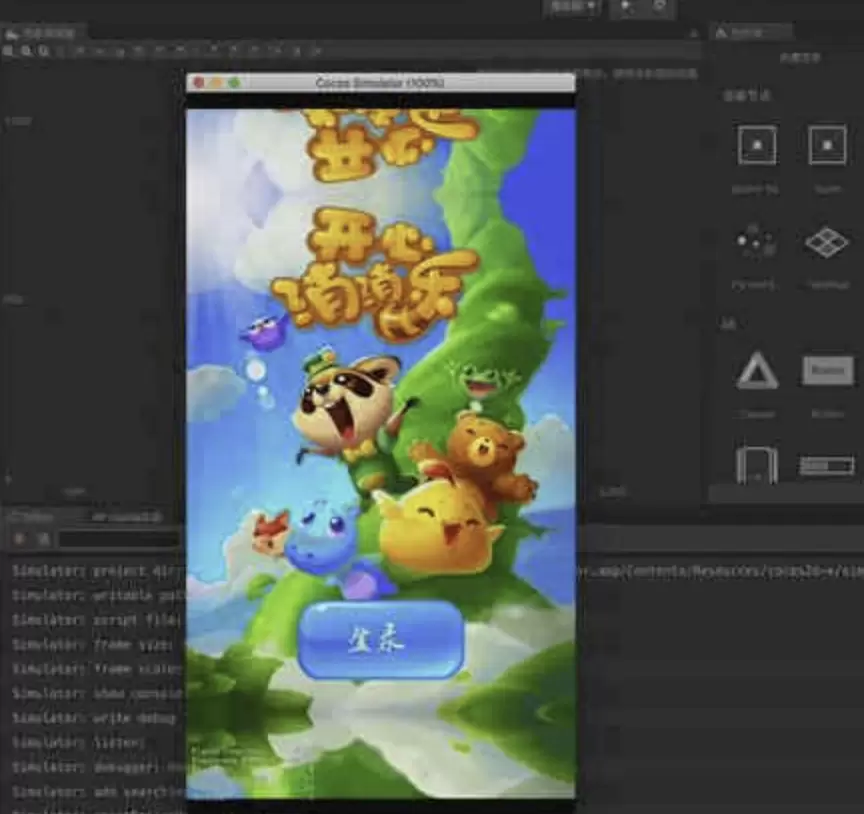Select the 'Simulator: add searching' log line

pyautogui.click(x=97, y=791)
